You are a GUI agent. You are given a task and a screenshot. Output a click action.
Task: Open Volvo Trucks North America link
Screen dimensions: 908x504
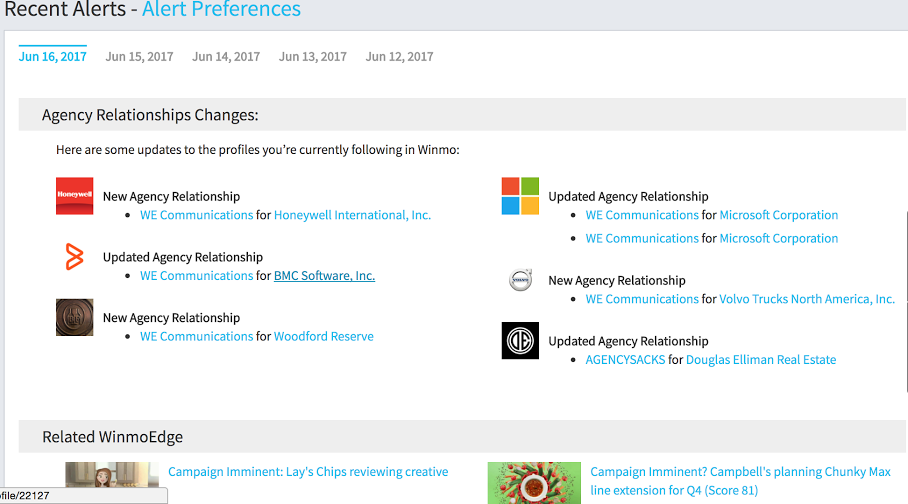pyautogui.click(x=807, y=299)
